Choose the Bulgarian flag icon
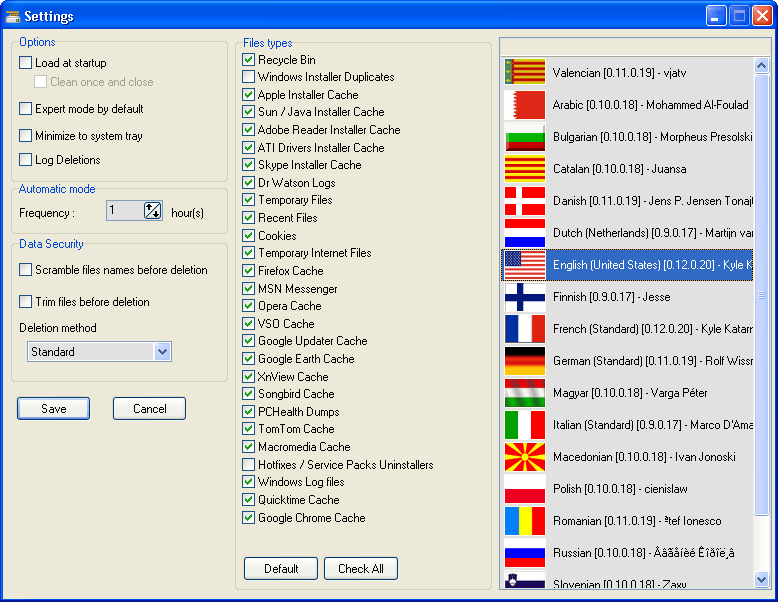 [x=524, y=137]
